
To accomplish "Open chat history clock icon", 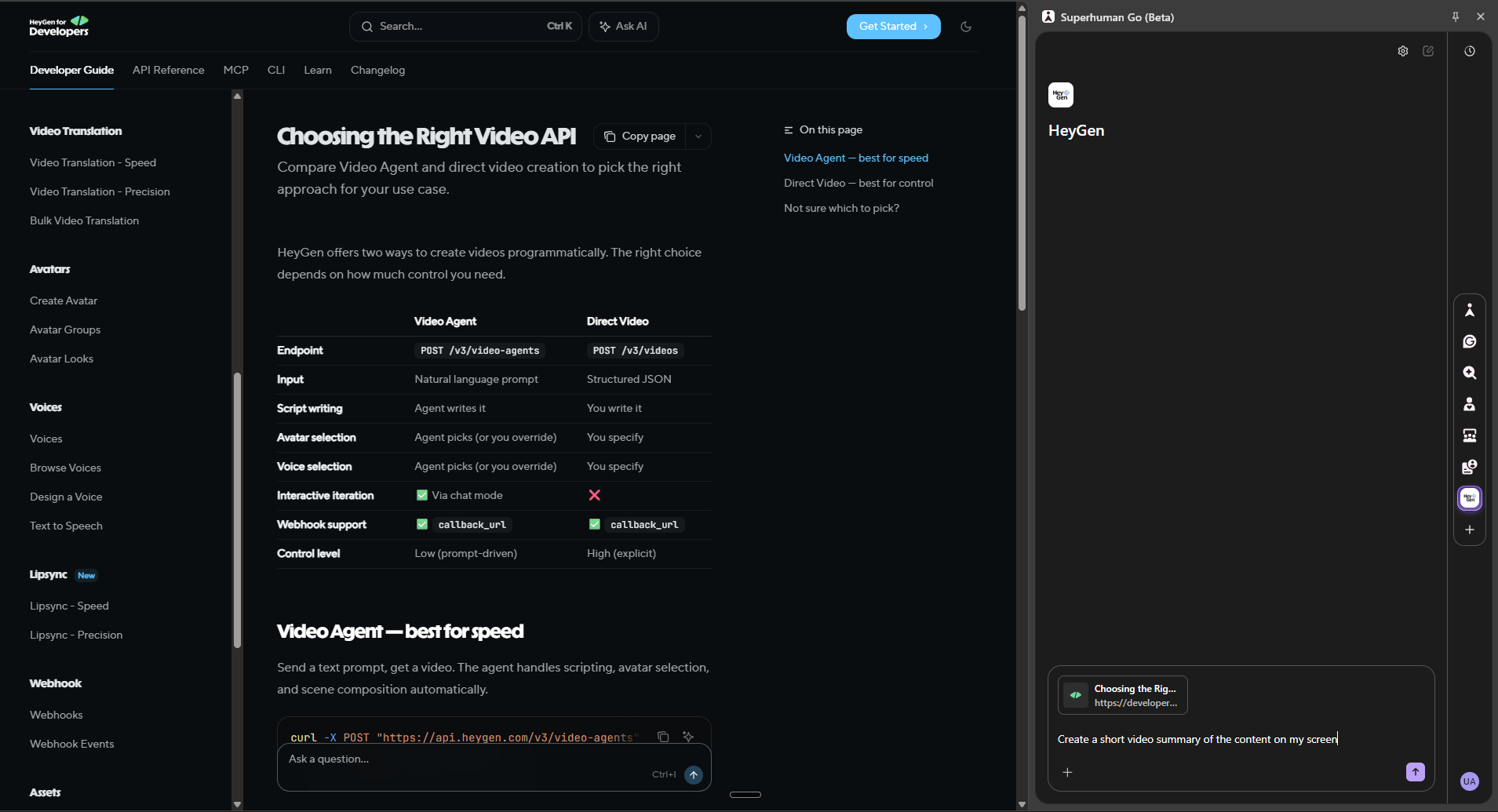I will point(1470,51).
